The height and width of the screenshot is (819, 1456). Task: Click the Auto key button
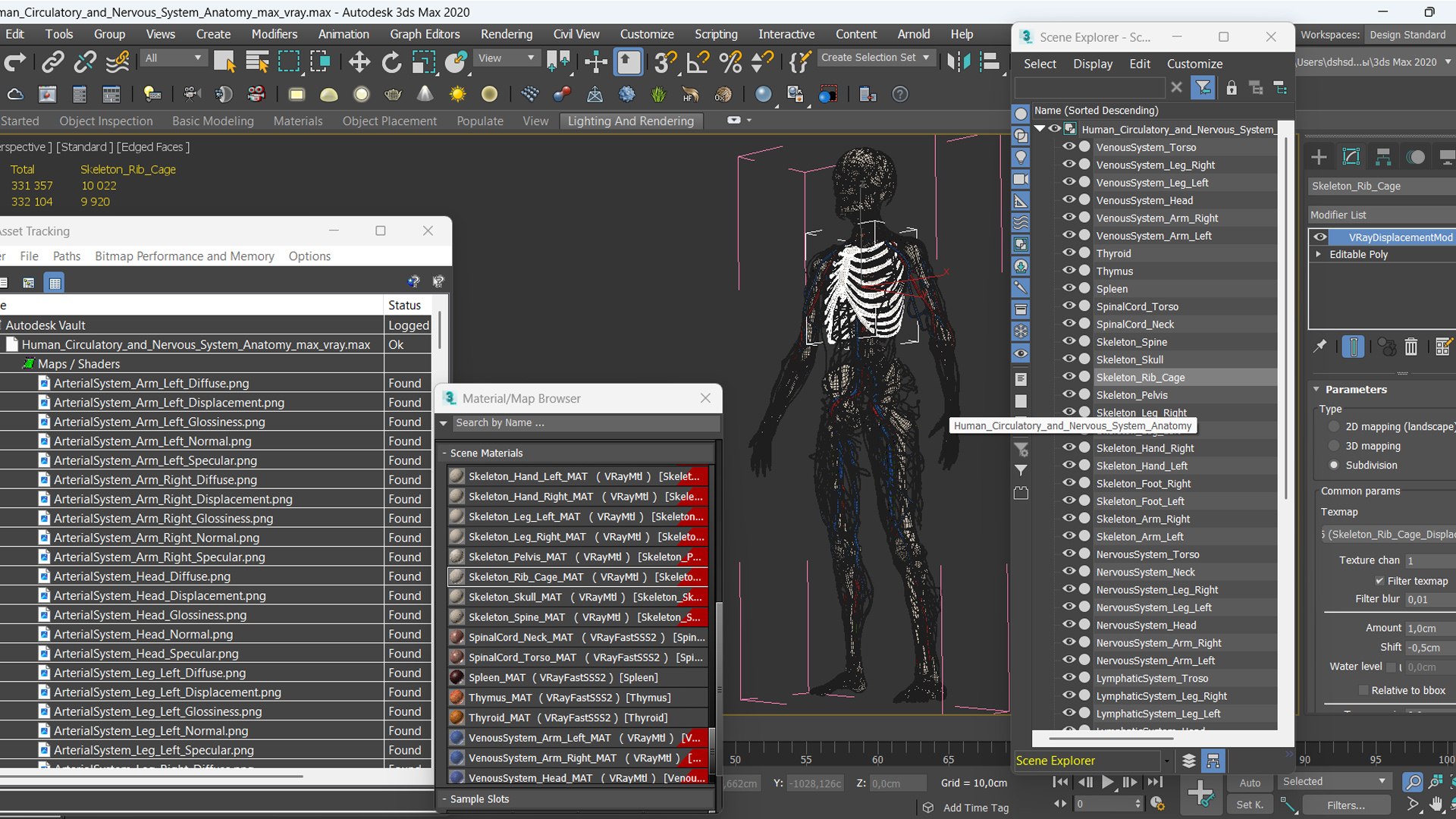tap(1250, 783)
